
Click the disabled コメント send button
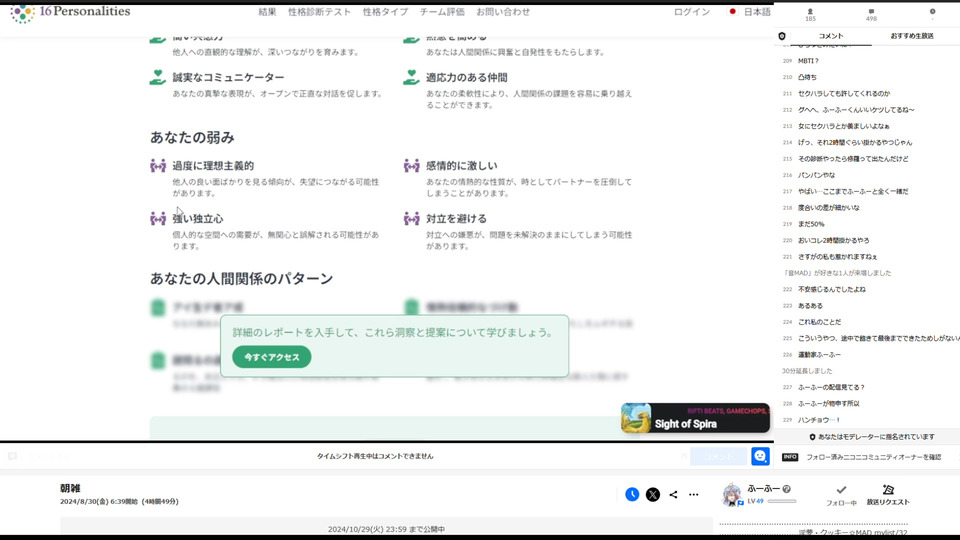pos(719,457)
